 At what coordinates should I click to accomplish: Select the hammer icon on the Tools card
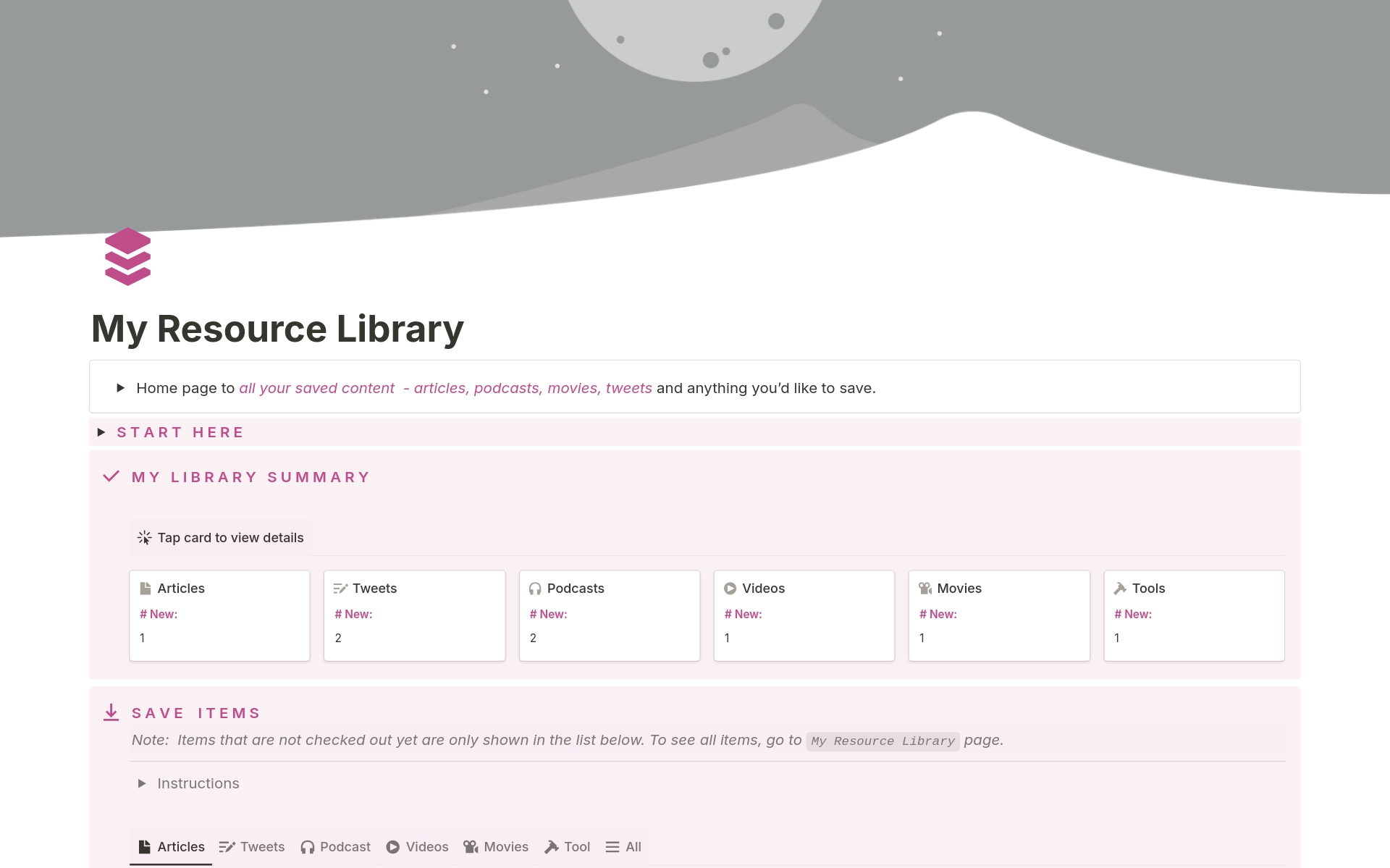[1120, 588]
